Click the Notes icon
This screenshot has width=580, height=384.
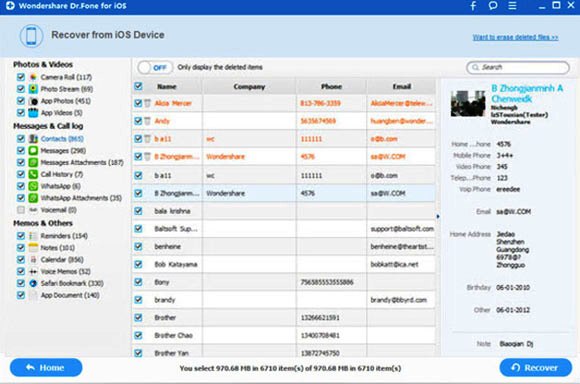coord(33,247)
